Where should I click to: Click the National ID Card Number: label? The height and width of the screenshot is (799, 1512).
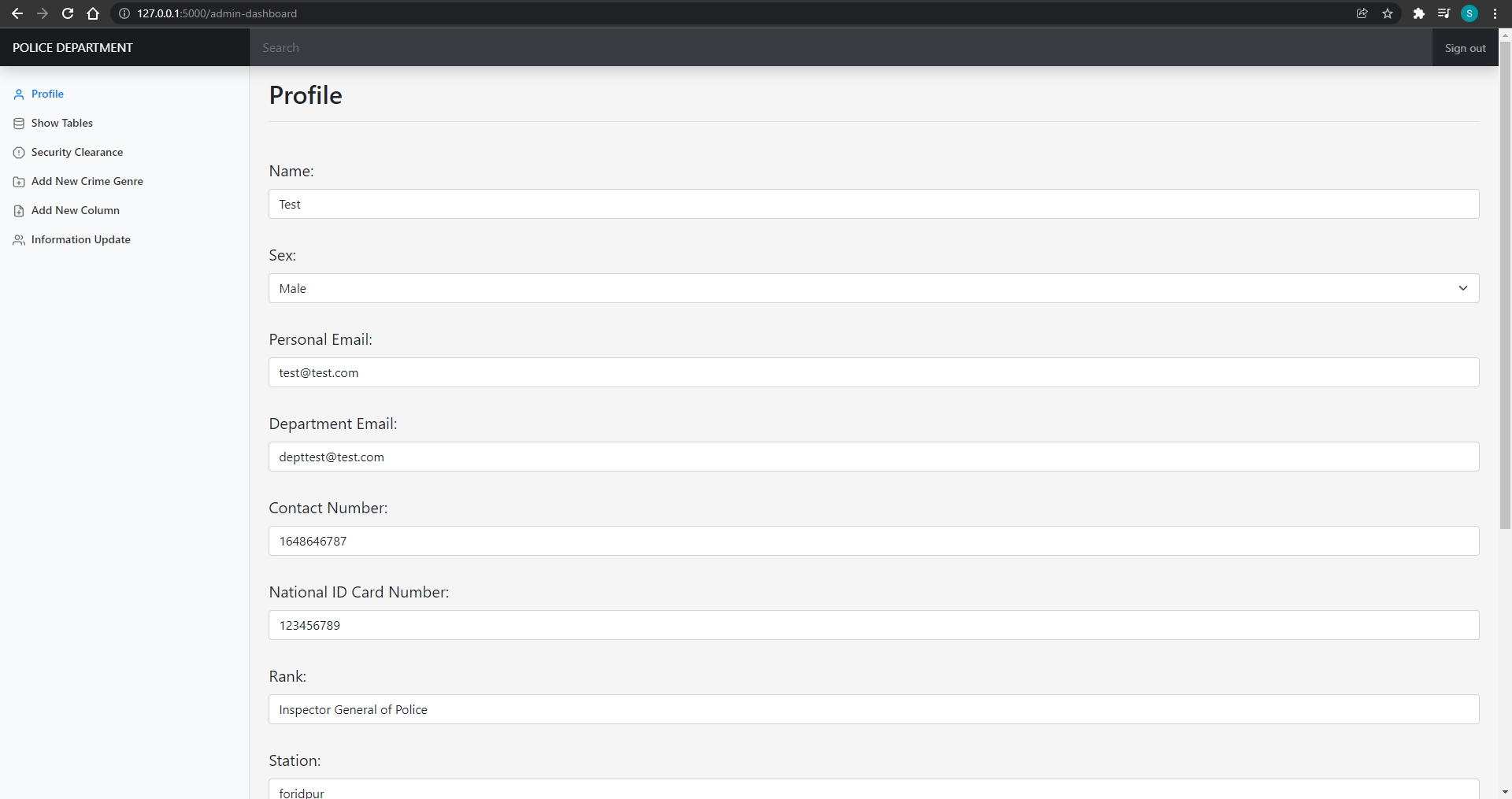359,592
